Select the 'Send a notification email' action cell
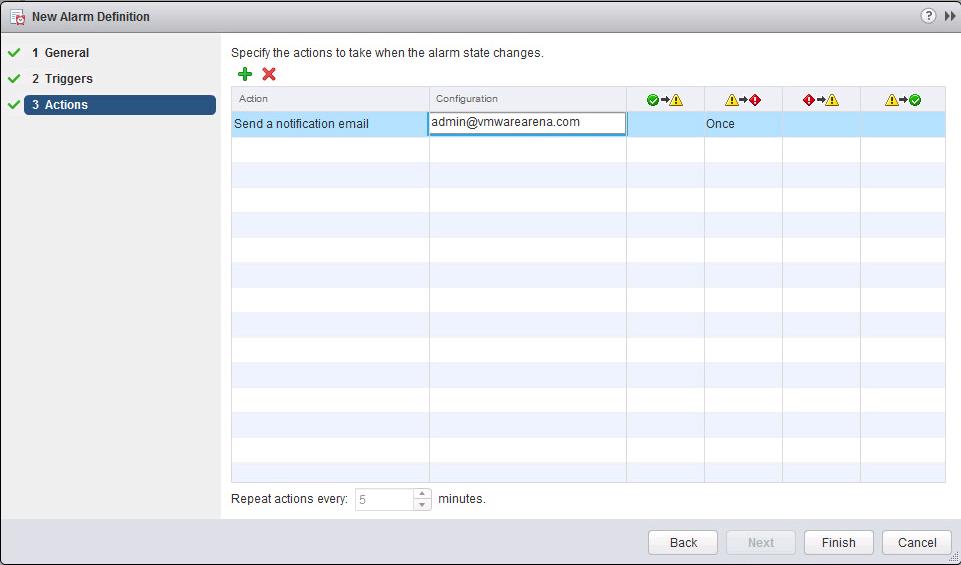The height and width of the screenshot is (565, 961). (330, 124)
